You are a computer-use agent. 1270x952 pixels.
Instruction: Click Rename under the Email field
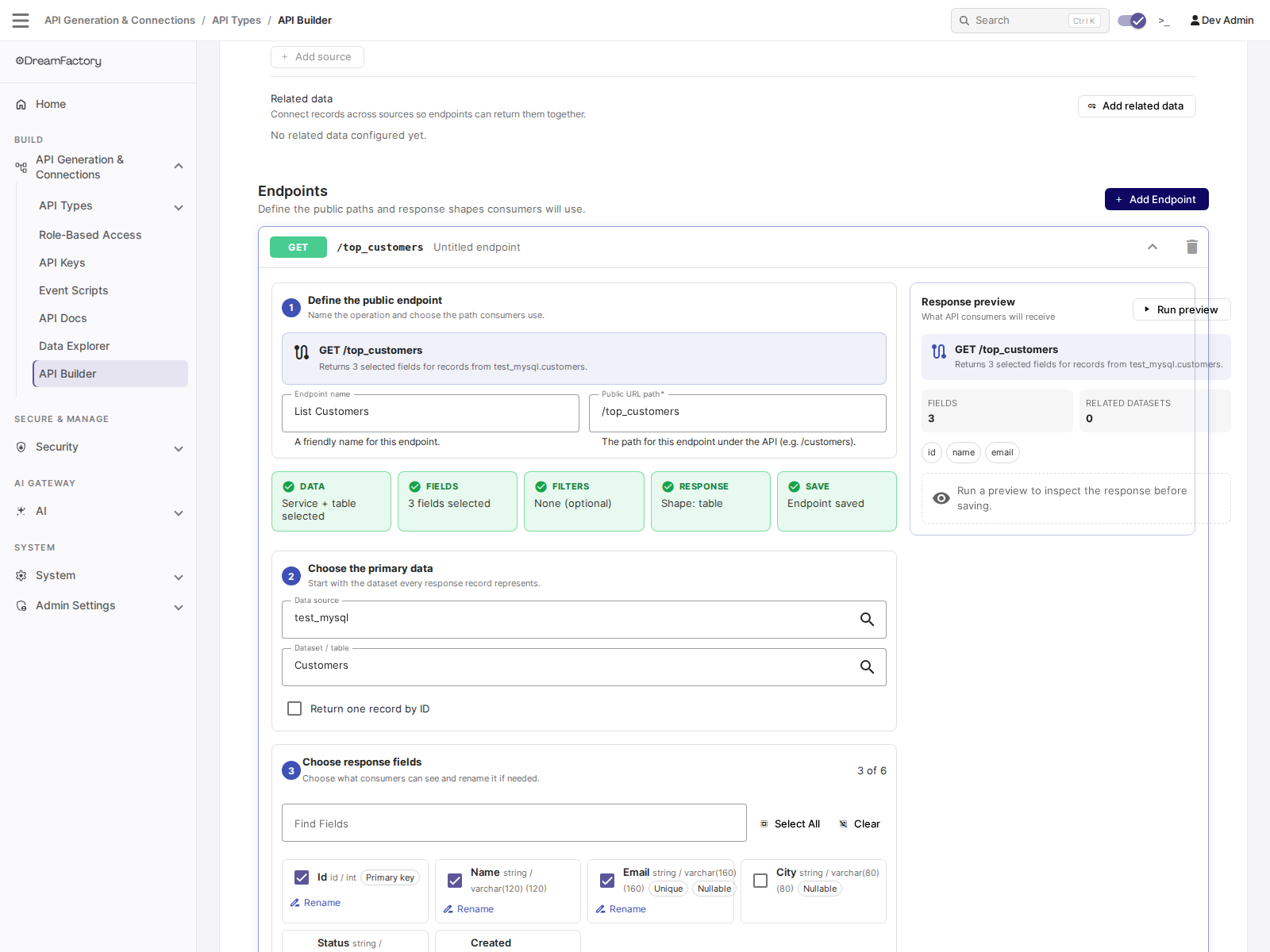pos(621,909)
